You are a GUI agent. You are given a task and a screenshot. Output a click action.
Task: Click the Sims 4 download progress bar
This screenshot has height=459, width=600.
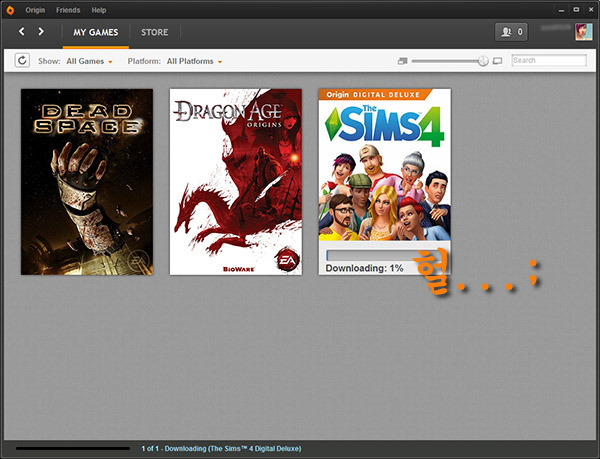pyautogui.click(x=387, y=255)
